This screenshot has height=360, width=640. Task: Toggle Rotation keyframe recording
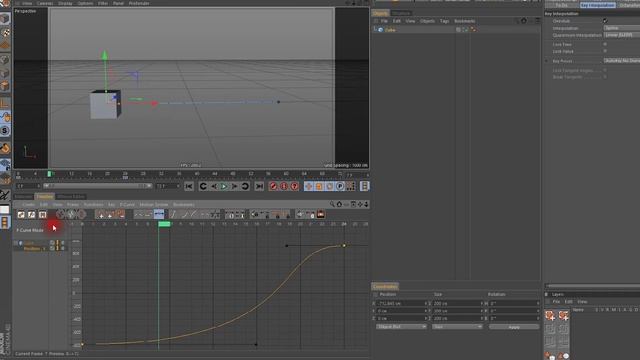[x=329, y=186]
